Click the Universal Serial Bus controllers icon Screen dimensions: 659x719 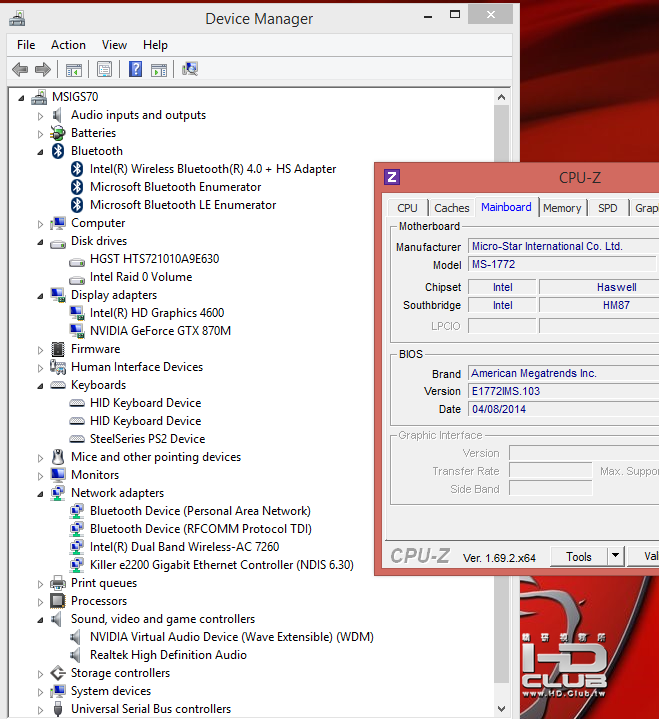click(58, 709)
